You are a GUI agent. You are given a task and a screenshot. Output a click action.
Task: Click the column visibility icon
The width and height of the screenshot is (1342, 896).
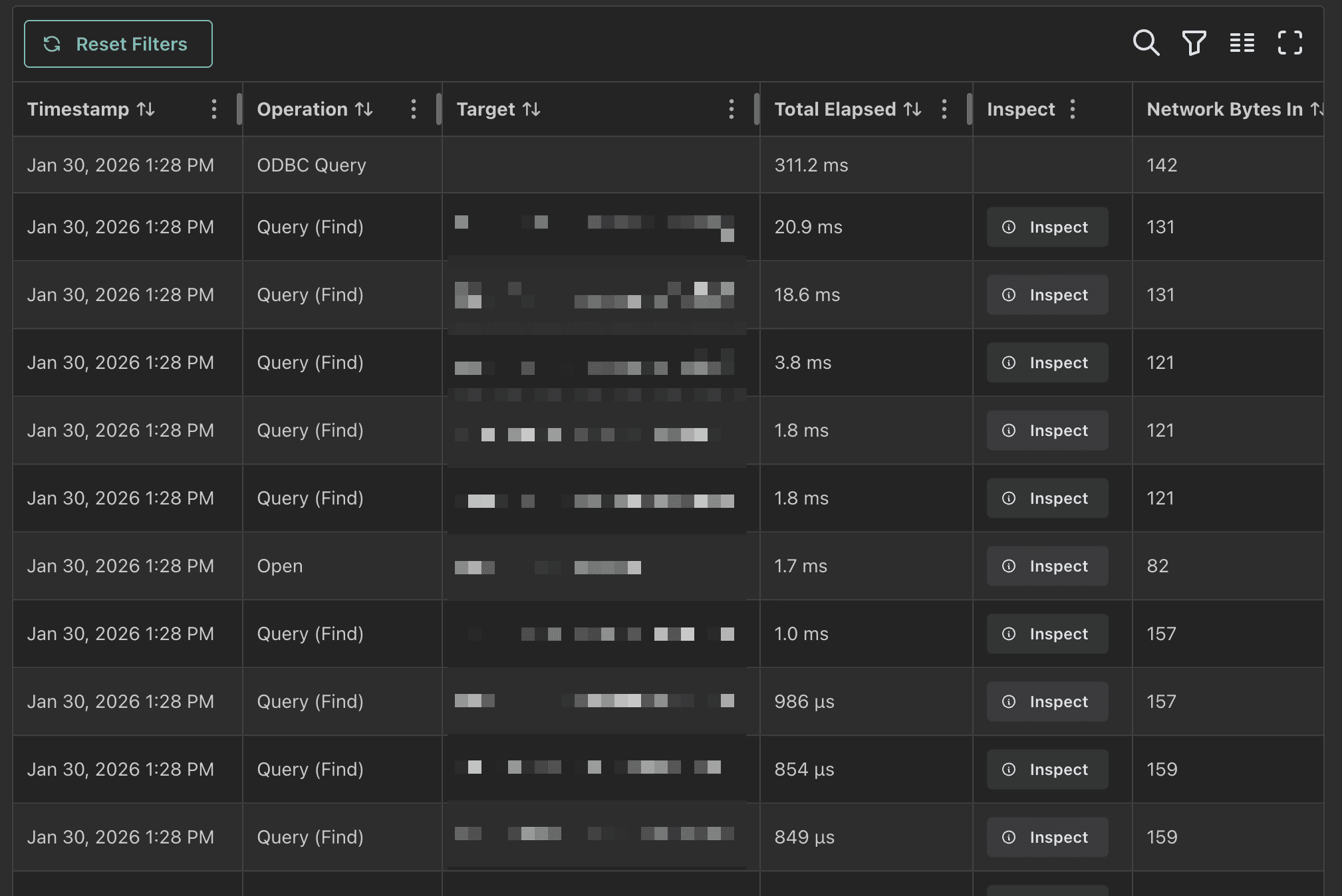[x=1242, y=43]
